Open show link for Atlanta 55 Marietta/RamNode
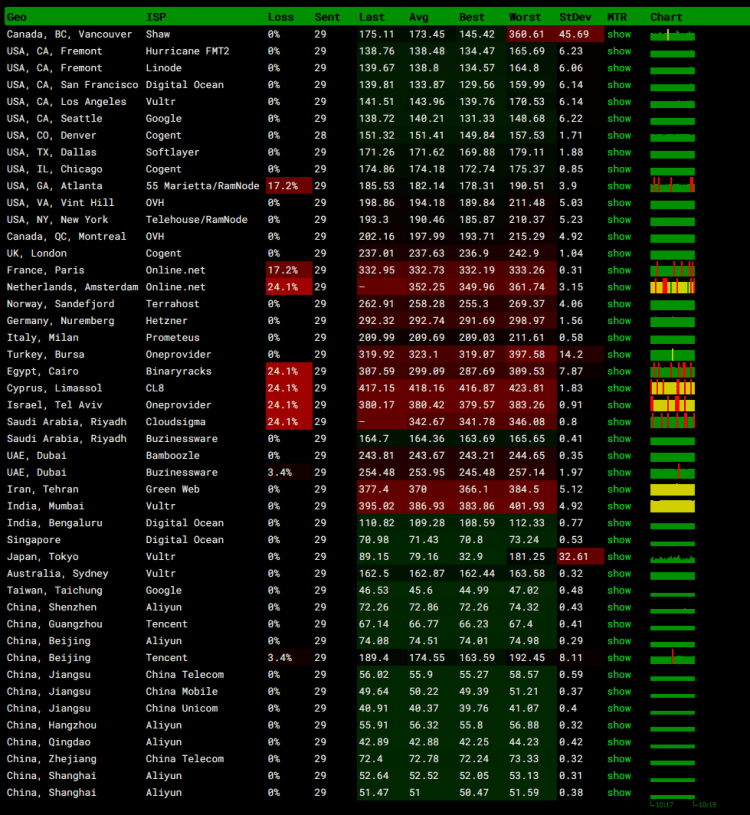The height and width of the screenshot is (815, 750). [619, 186]
